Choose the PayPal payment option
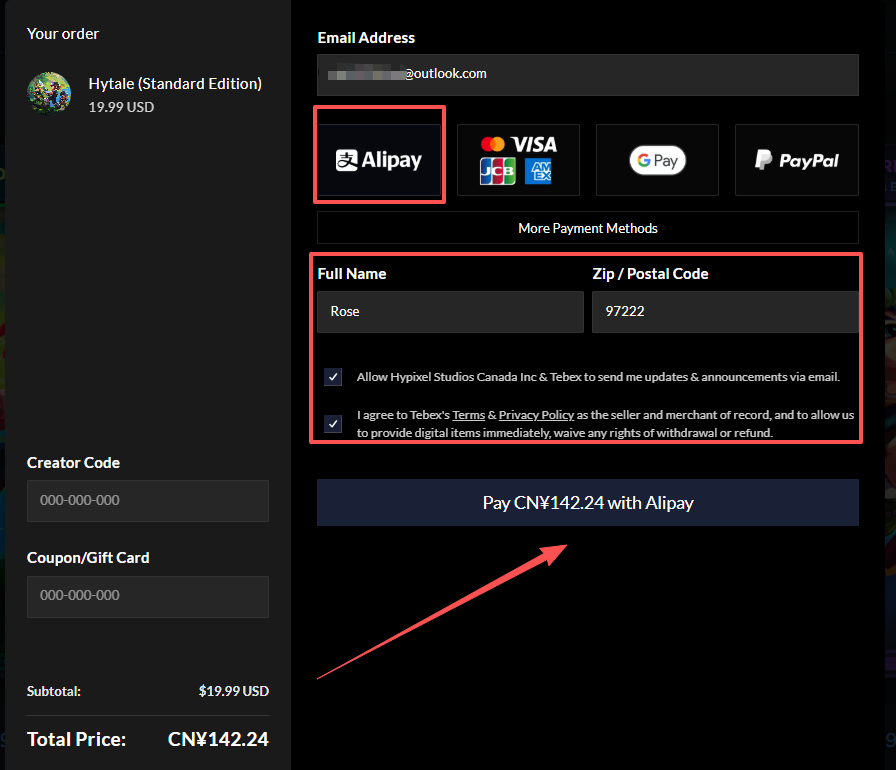Image resolution: width=896 pixels, height=770 pixels. pyautogui.click(x=796, y=160)
